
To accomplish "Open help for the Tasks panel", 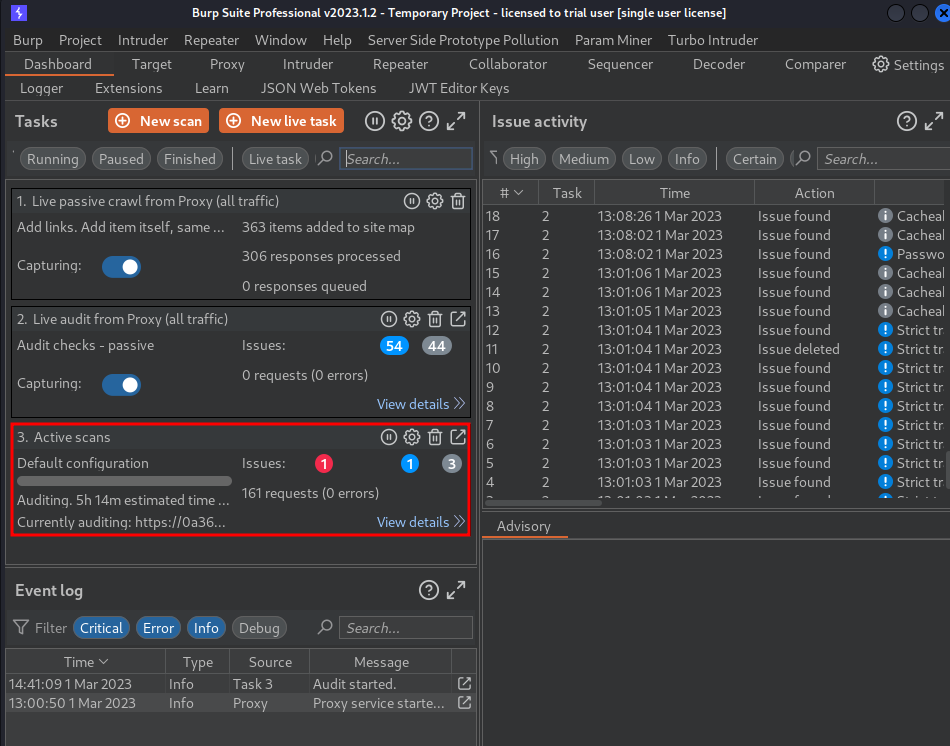I will pos(429,121).
